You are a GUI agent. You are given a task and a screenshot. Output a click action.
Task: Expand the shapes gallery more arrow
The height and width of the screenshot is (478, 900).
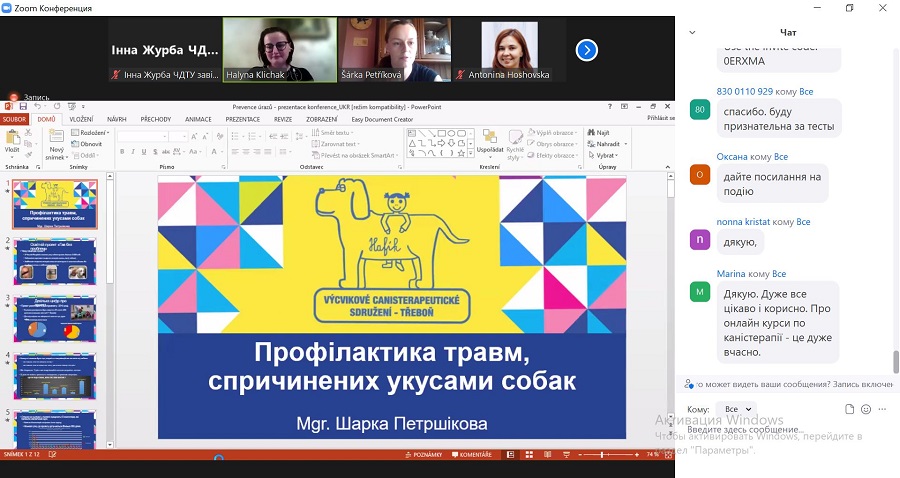[471, 154]
